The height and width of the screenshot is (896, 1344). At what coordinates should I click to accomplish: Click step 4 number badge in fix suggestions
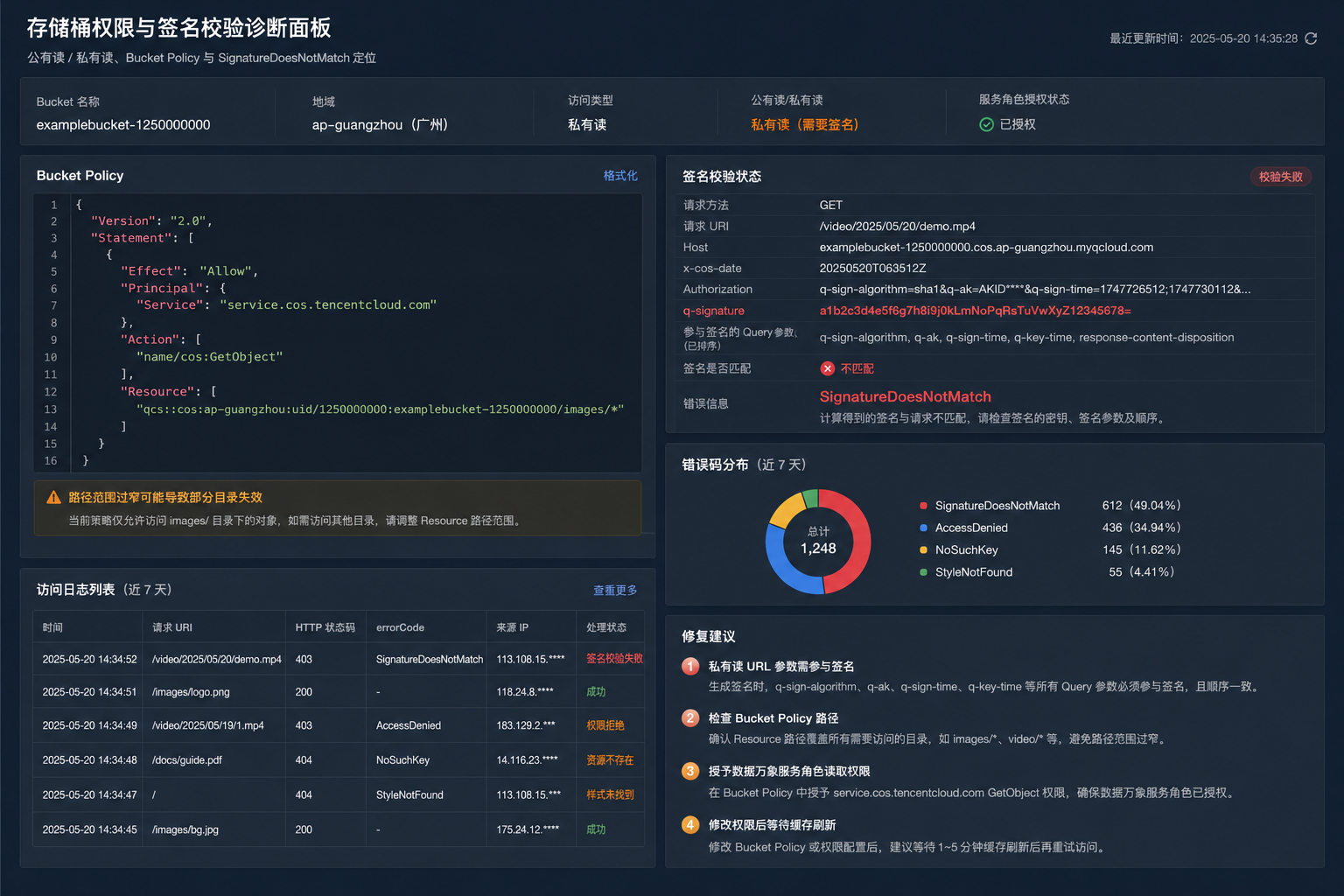point(690,824)
